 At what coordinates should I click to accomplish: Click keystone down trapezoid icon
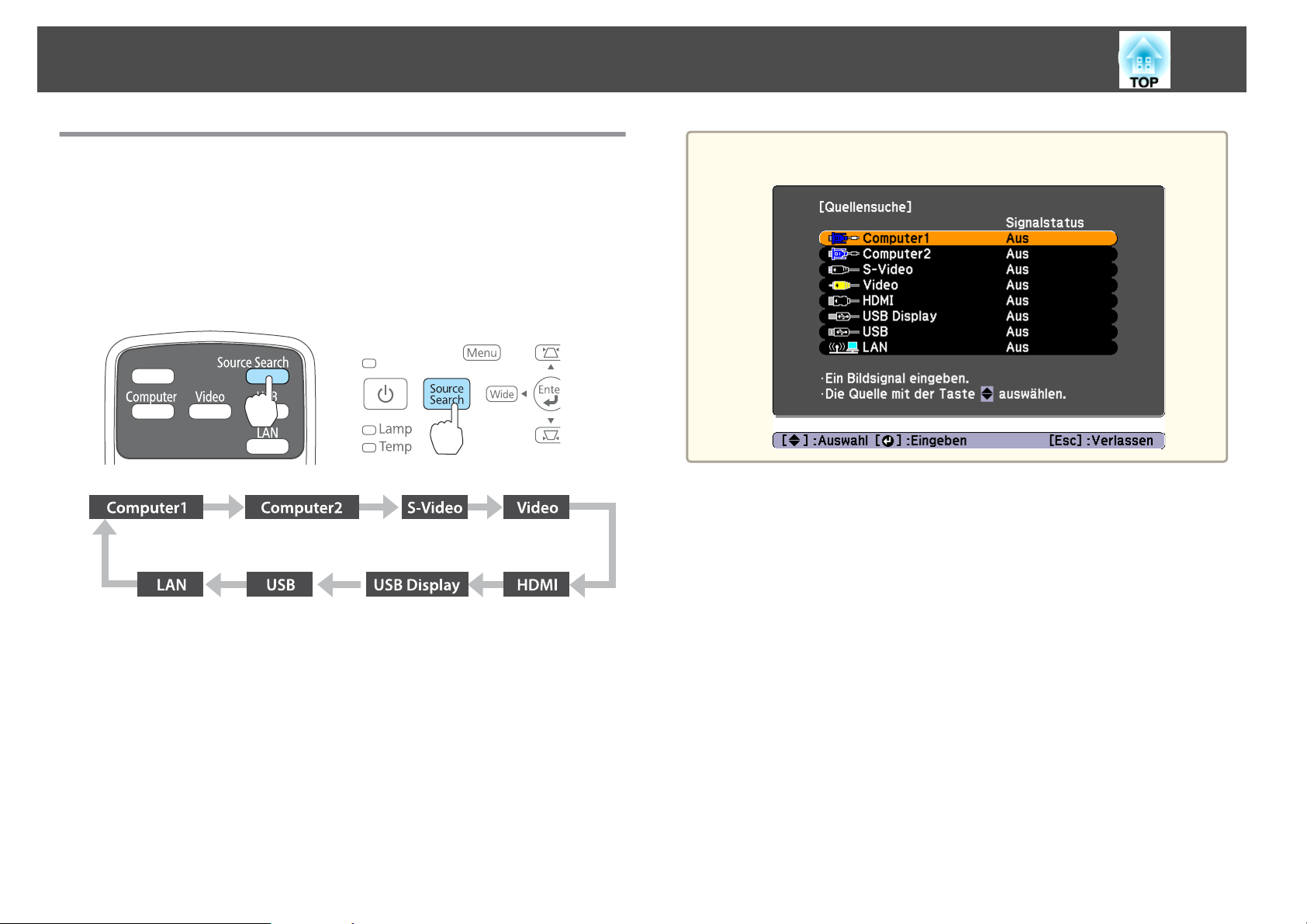tap(548, 435)
